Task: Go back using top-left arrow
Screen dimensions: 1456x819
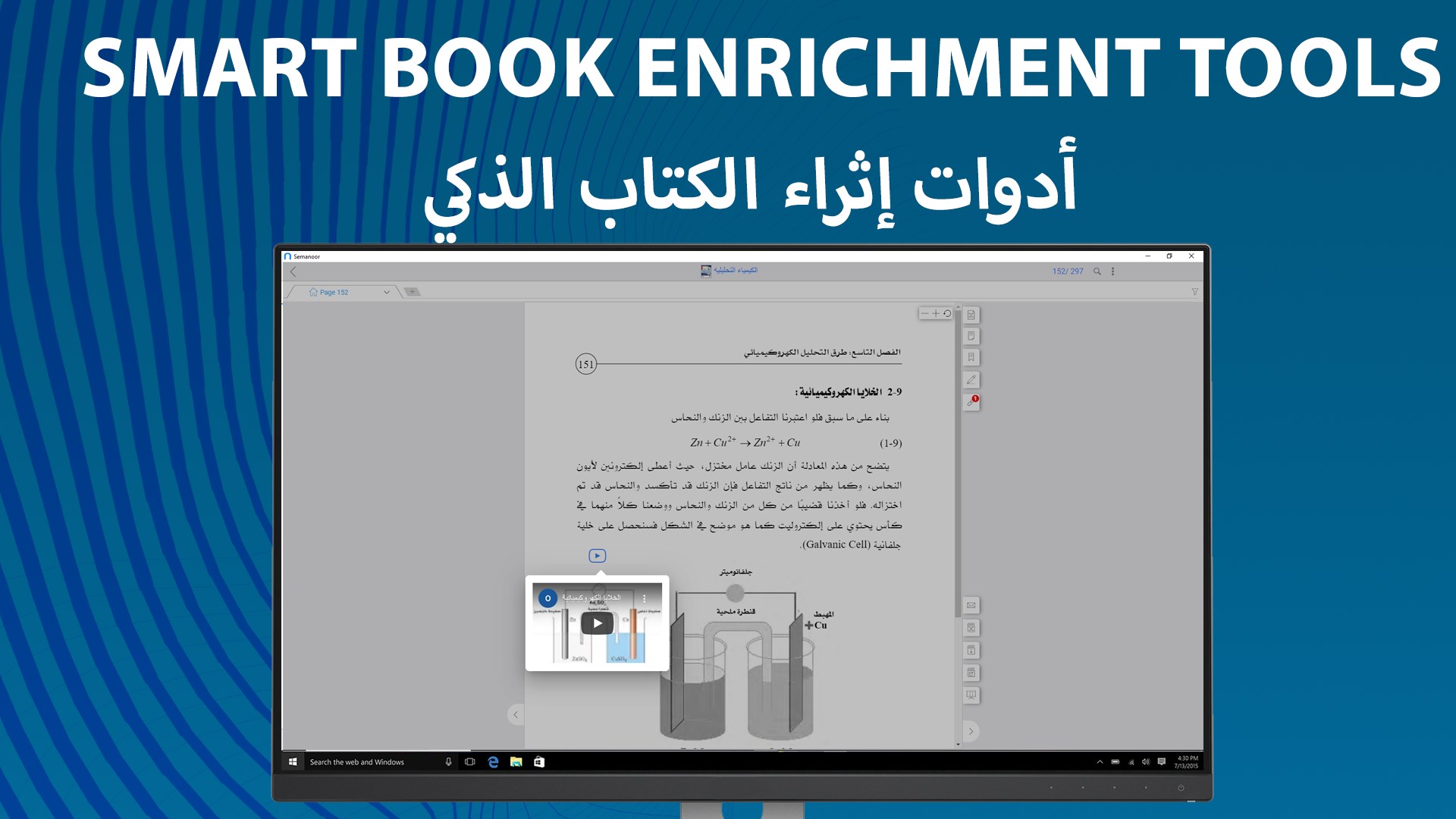Action: point(293,271)
